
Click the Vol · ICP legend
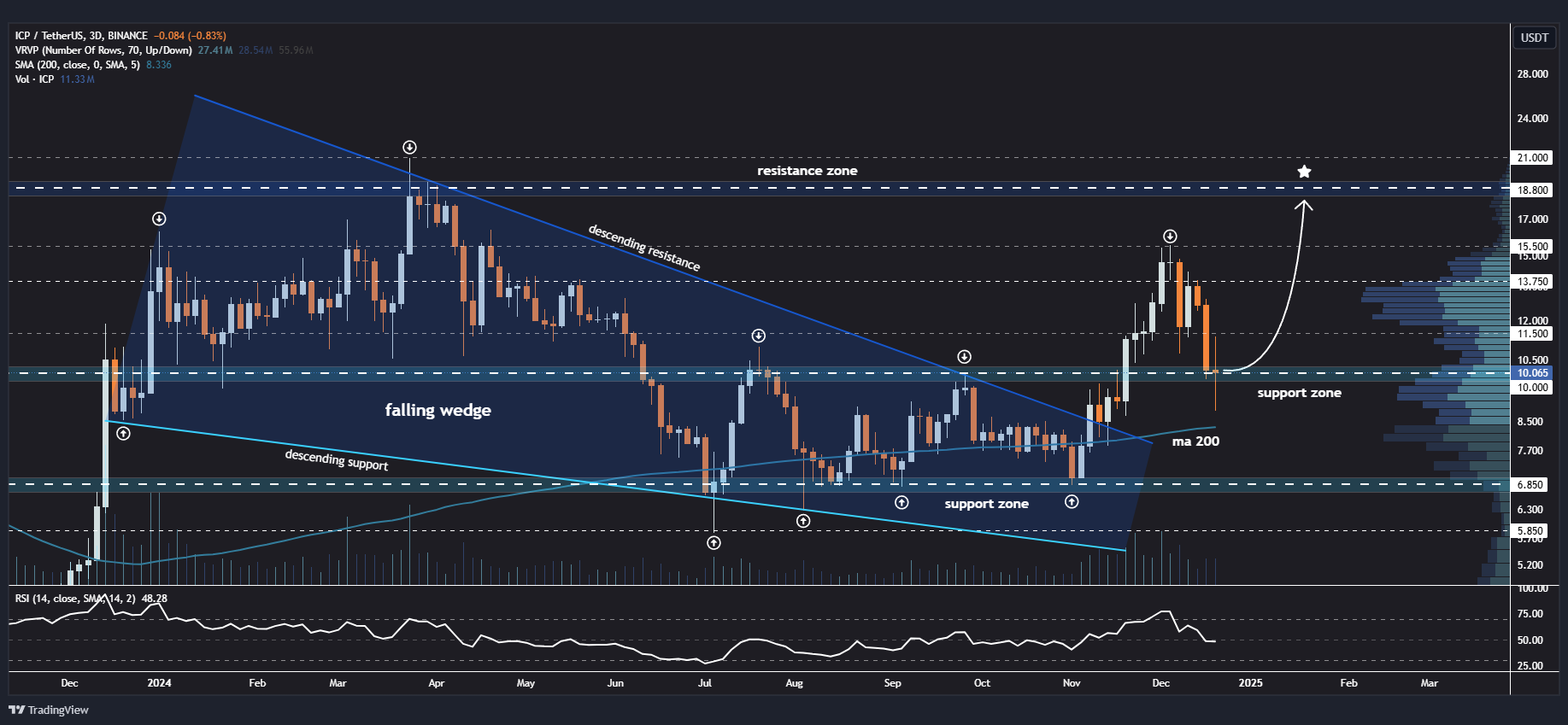coord(34,79)
